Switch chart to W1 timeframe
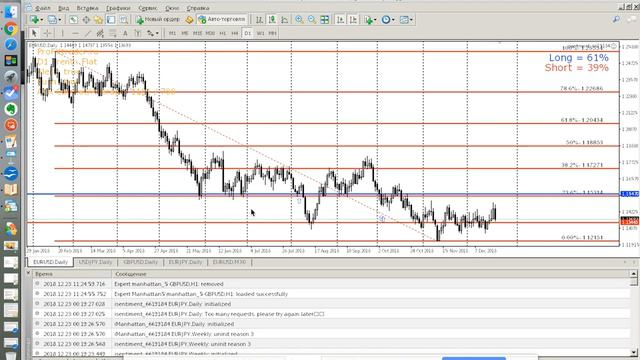Image resolution: width=640 pixels, height=360 pixels. click(260, 33)
